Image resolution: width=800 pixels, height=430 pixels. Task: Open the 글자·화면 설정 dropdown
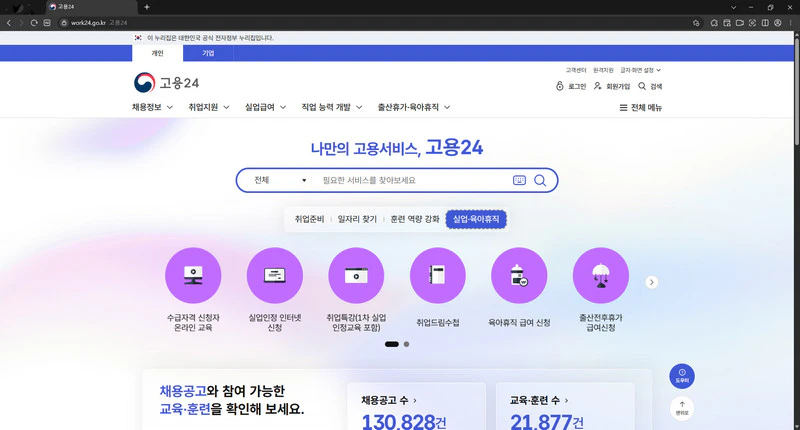(x=640, y=70)
